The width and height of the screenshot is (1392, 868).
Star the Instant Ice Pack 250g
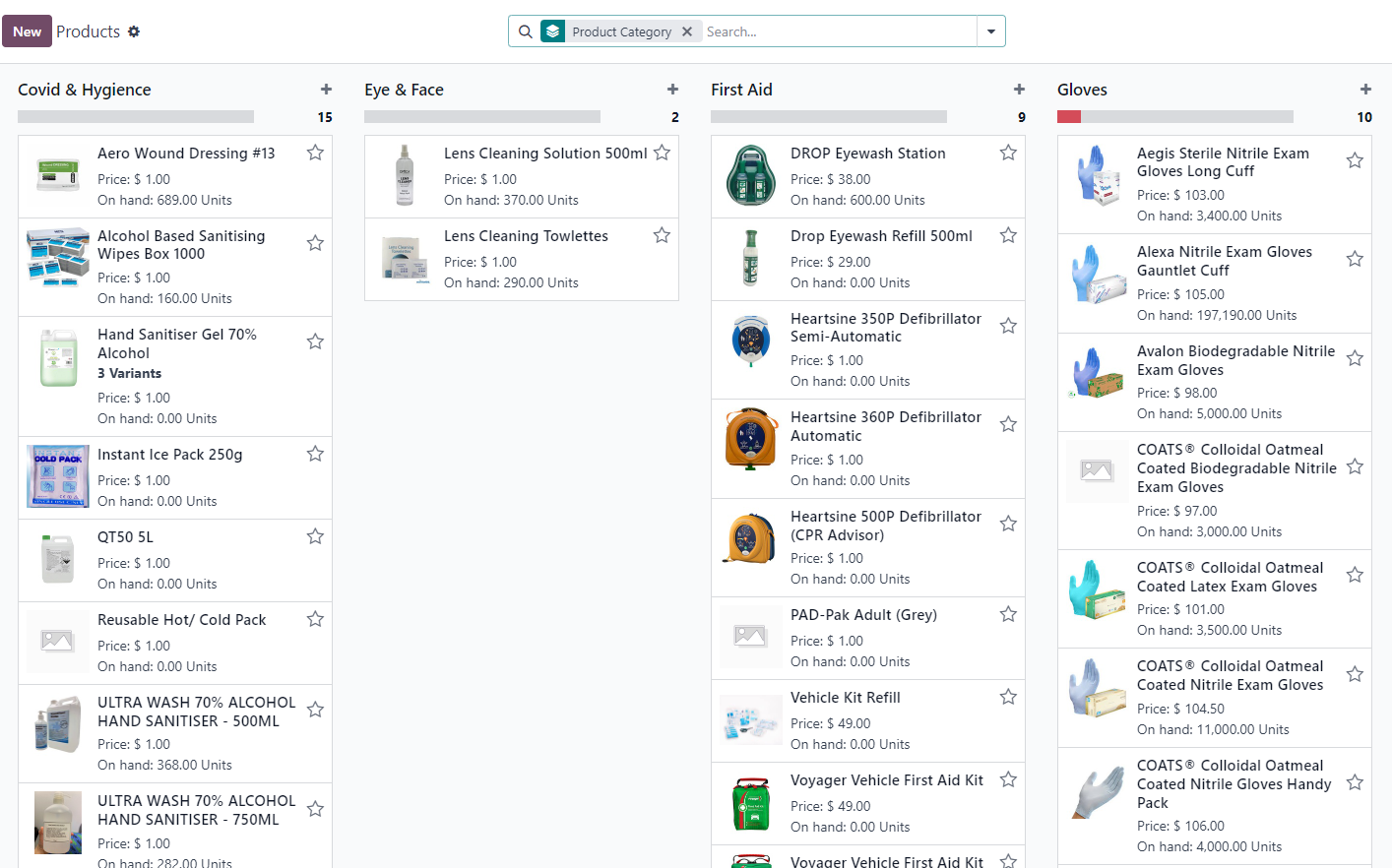pyautogui.click(x=315, y=454)
